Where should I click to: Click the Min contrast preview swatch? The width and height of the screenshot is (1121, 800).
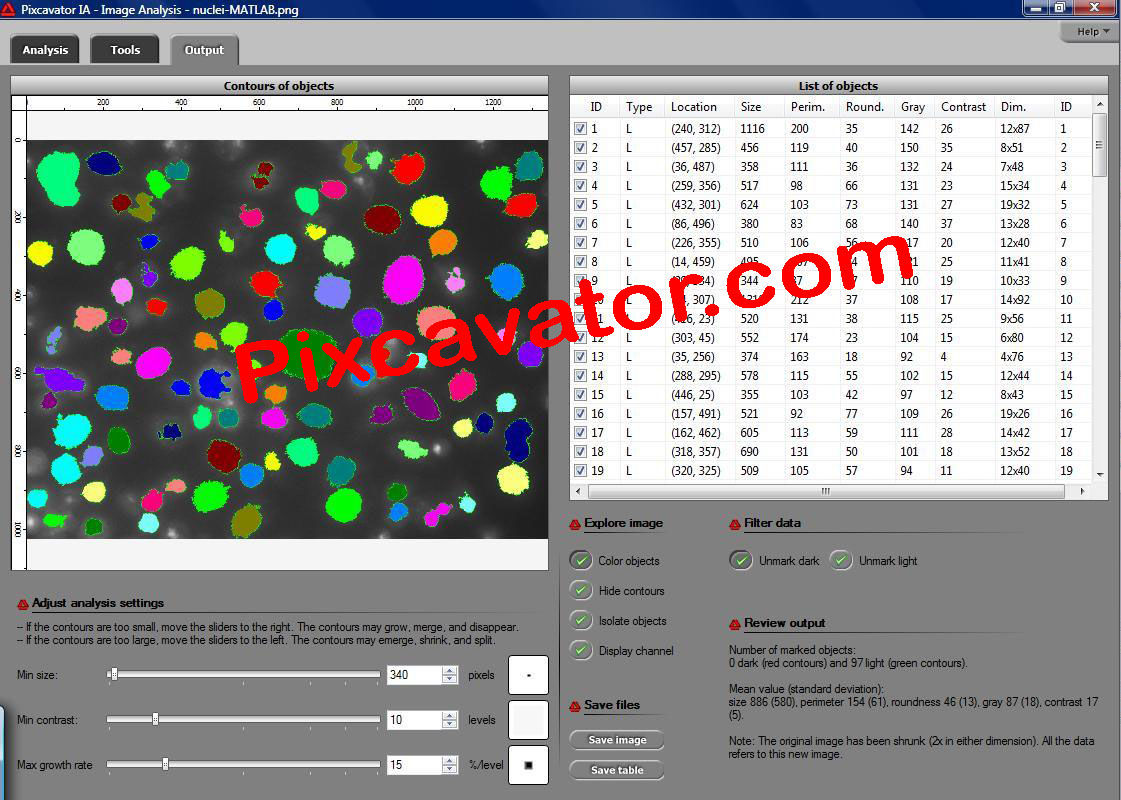click(x=529, y=720)
